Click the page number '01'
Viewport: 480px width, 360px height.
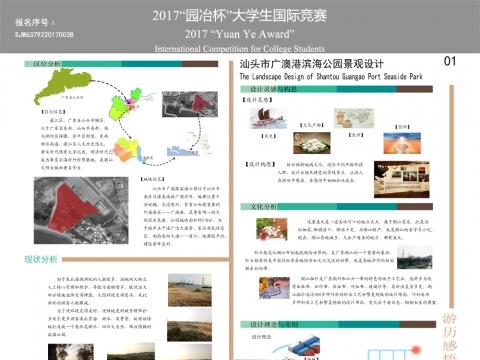[450, 61]
